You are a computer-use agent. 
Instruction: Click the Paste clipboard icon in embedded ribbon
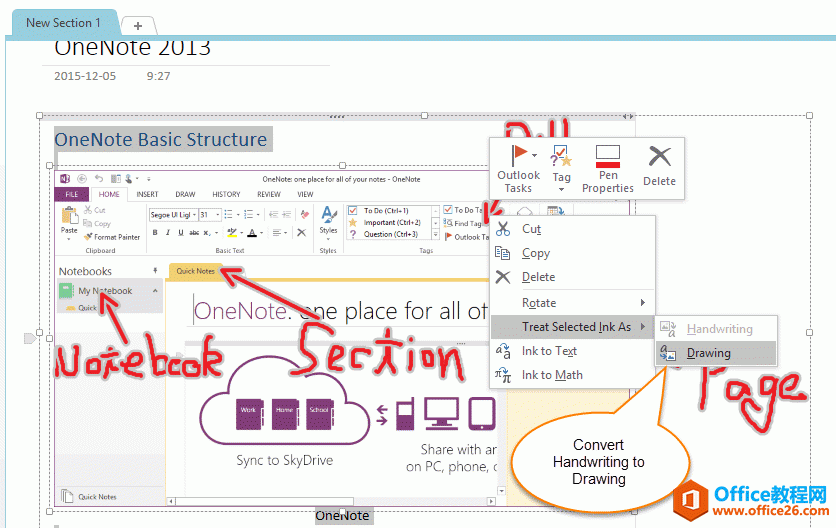pos(69,216)
